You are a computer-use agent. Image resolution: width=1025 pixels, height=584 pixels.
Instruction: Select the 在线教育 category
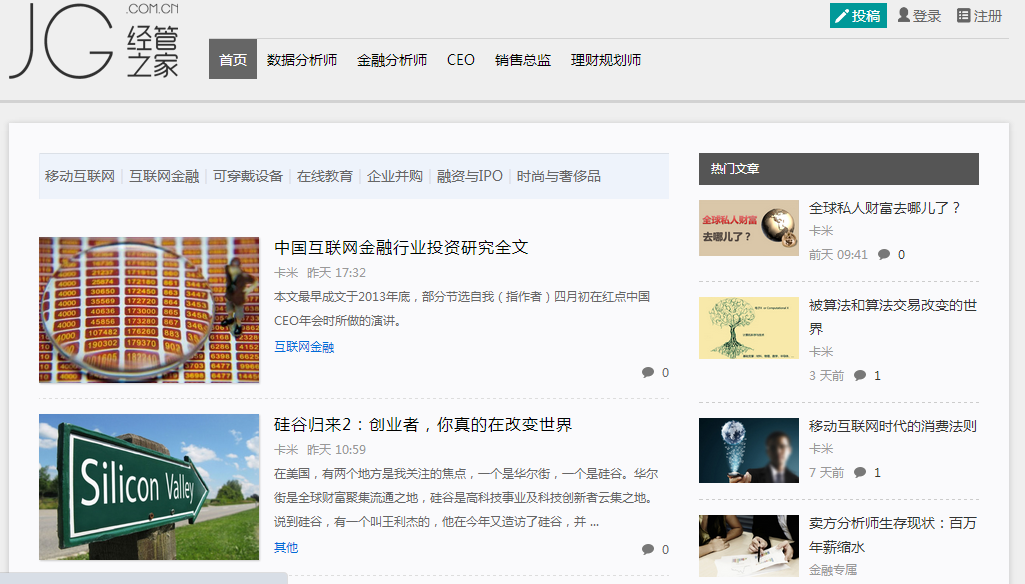325,176
